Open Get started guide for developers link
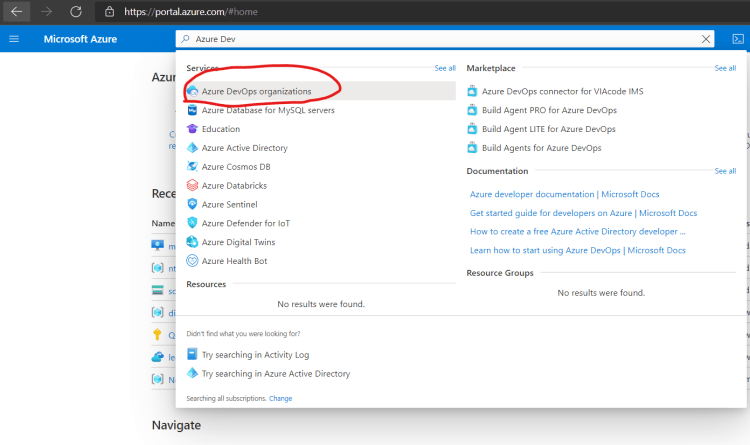The image size is (750, 445). click(583, 213)
